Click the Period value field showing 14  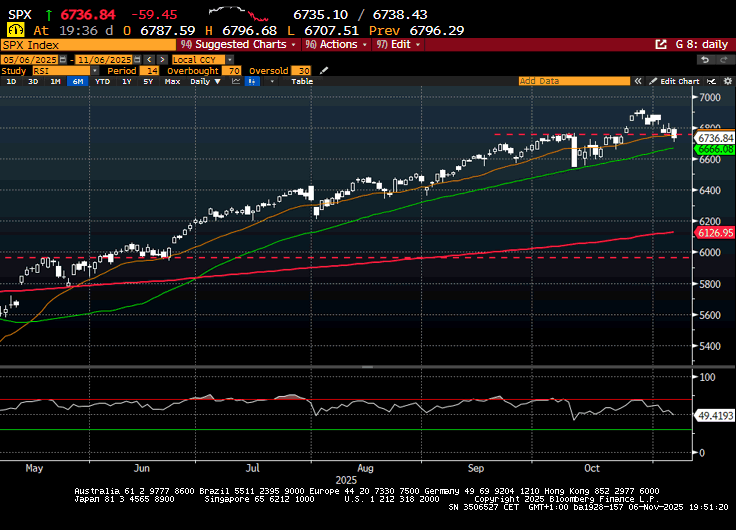pyautogui.click(x=151, y=71)
